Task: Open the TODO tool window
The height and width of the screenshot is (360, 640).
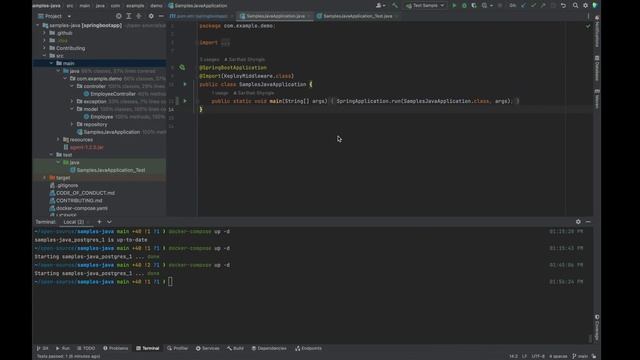Action: [86, 348]
